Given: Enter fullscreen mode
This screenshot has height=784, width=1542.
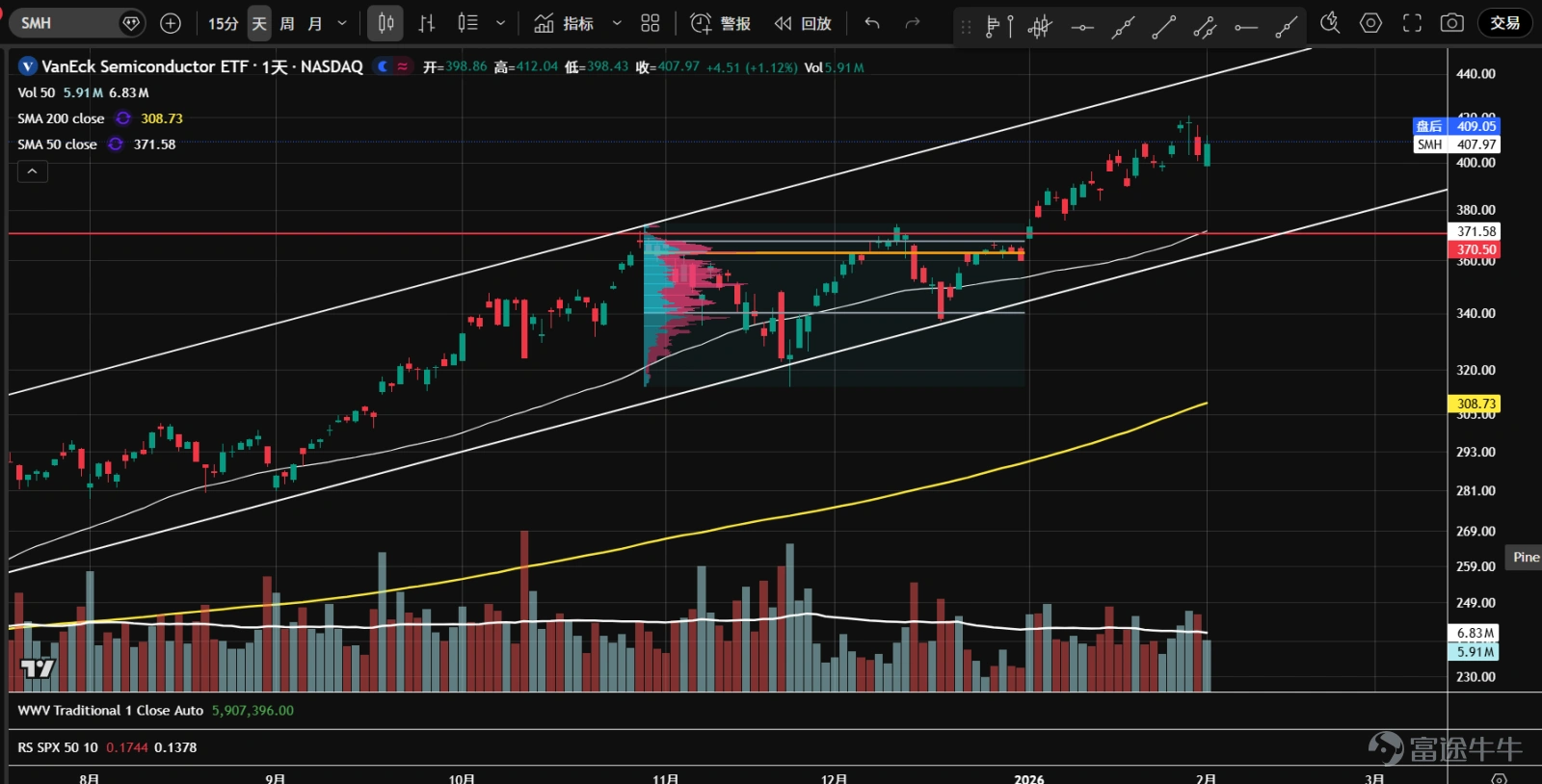Looking at the screenshot, I should [x=1412, y=23].
